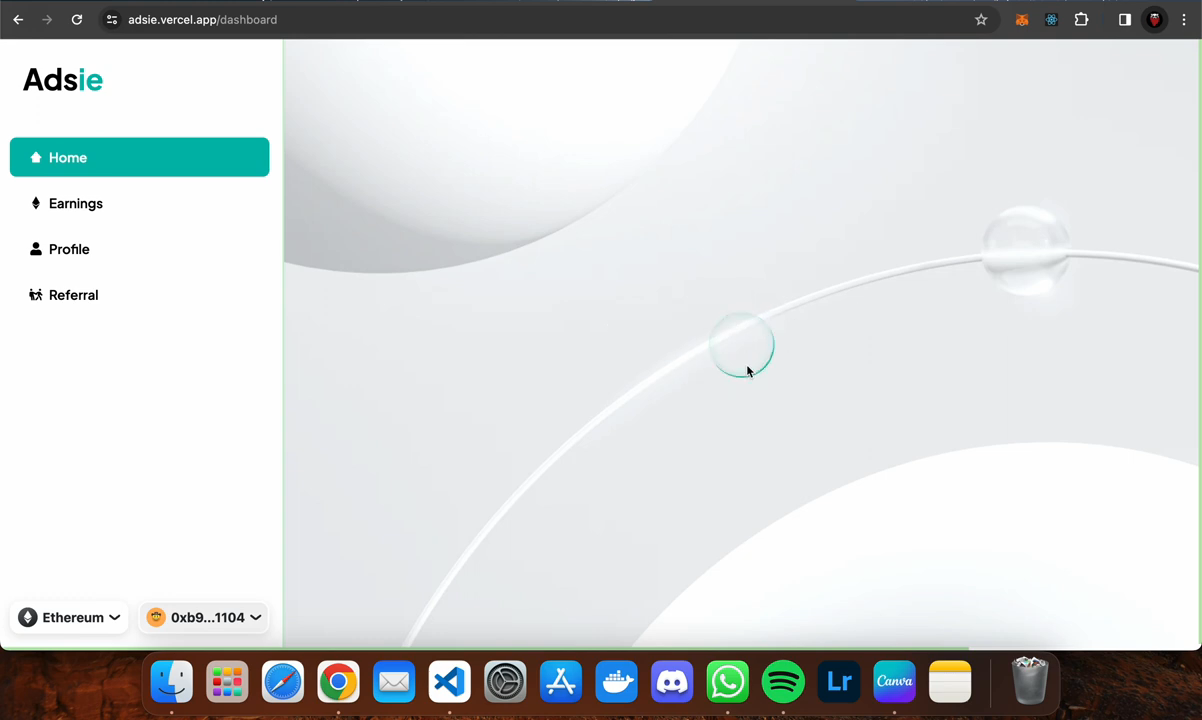The width and height of the screenshot is (1202, 720).
Task: Go back to the previous browser page
Action: pos(18,19)
